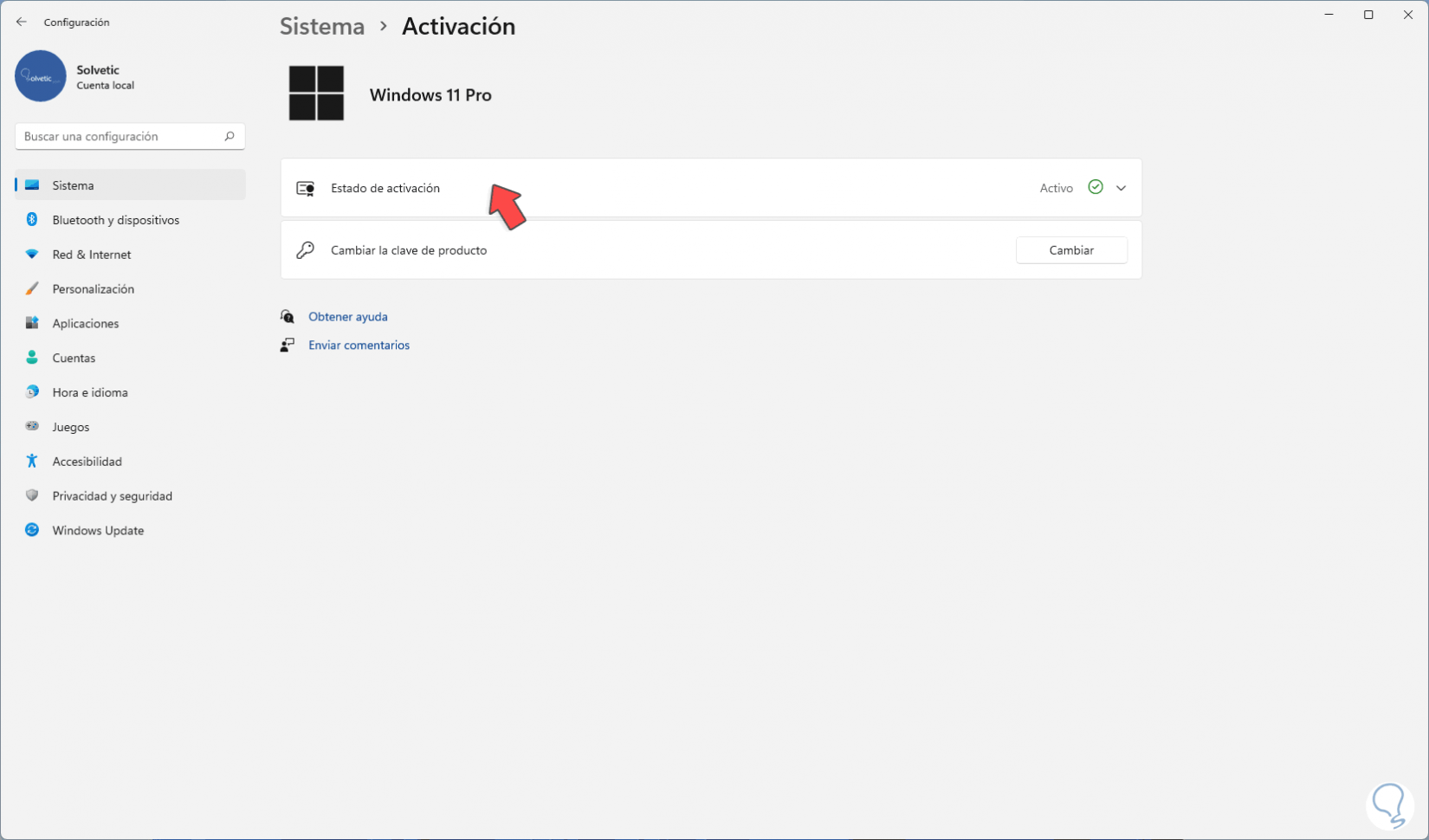Click the Sistema monitor icon in sidebar
The height and width of the screenshot is (840, 1429).
point(32,185)
